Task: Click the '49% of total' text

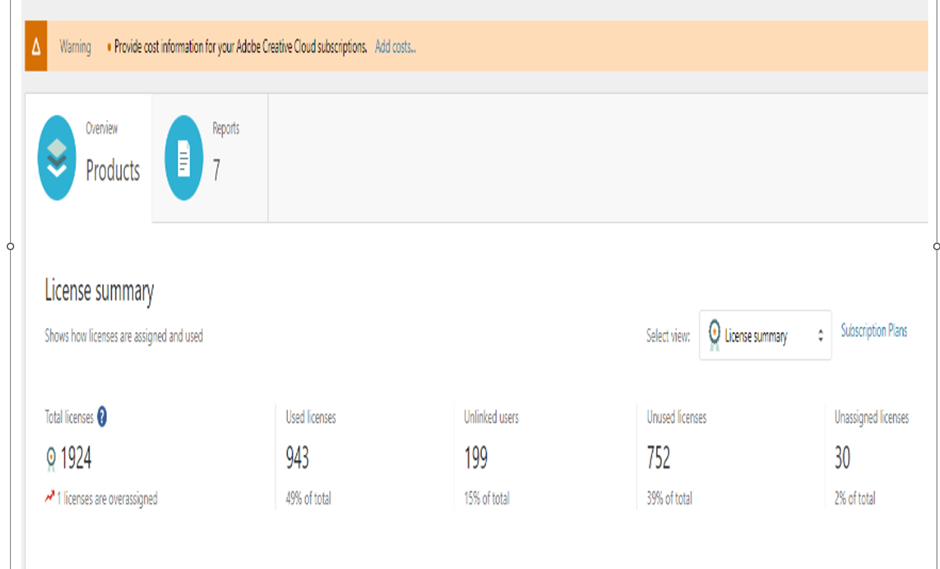Action: pos(308,498)
